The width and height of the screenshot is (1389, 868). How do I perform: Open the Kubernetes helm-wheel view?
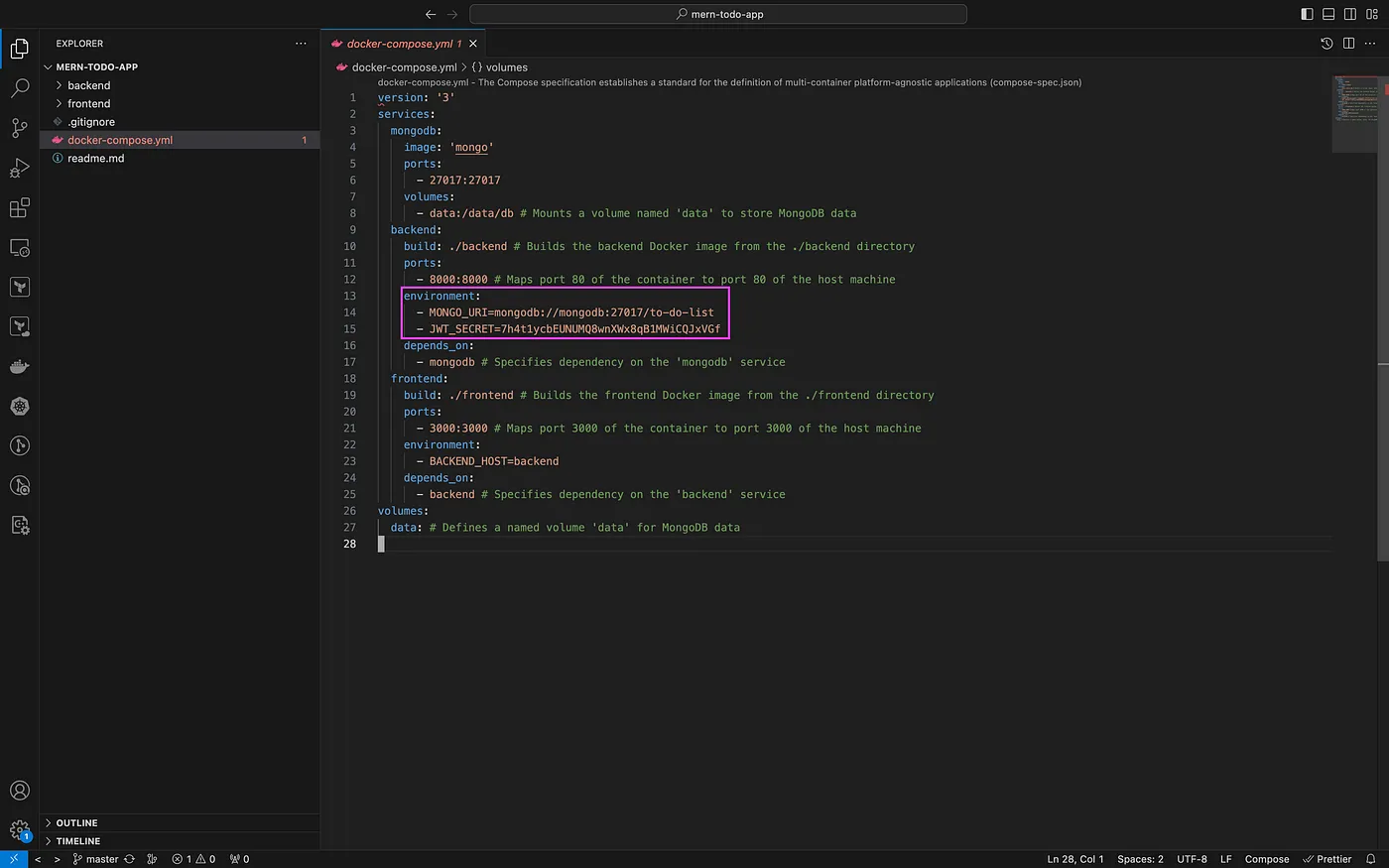click(x=19, y=406)
